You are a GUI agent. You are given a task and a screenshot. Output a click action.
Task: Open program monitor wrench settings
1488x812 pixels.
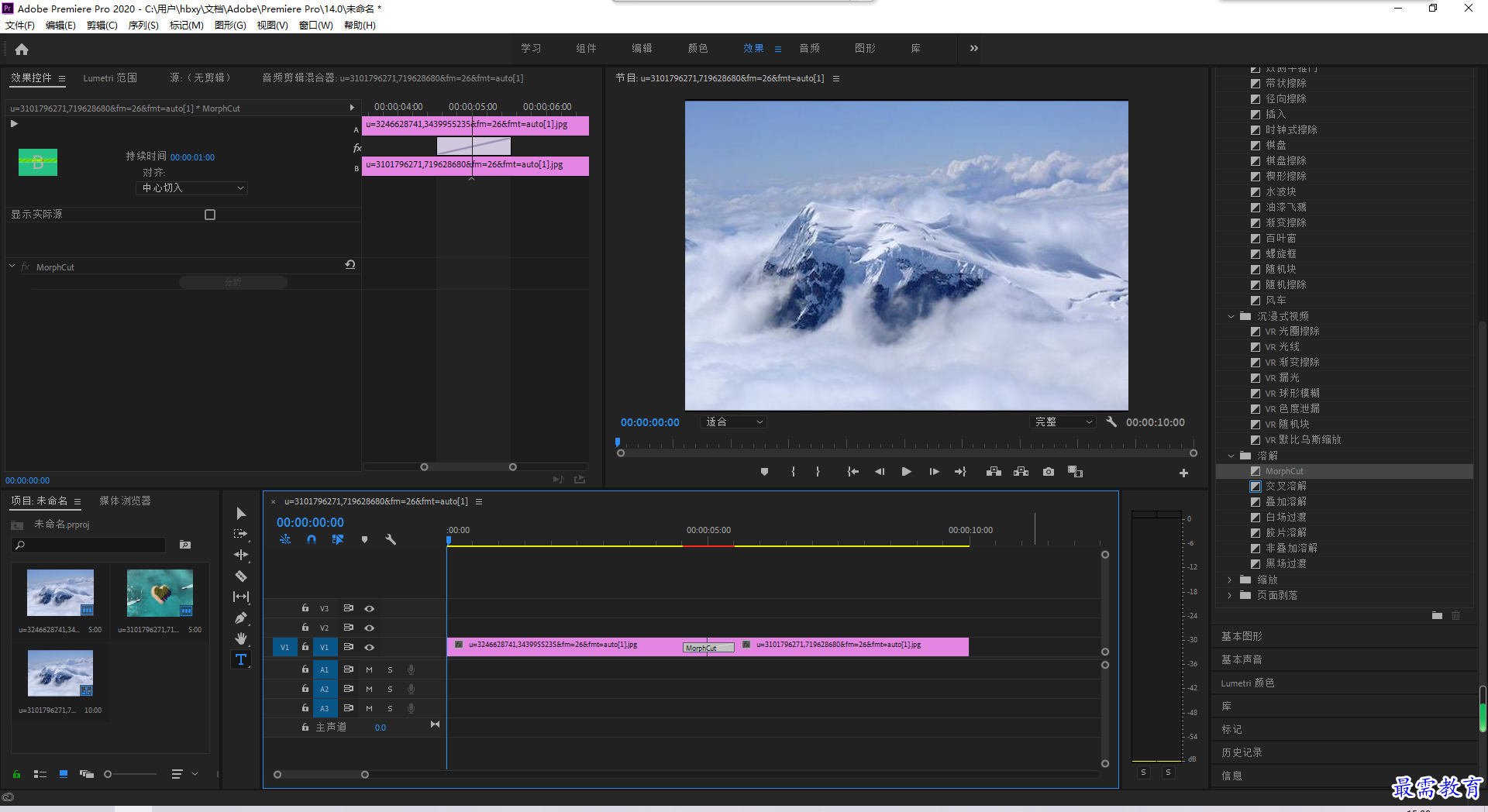1111,422
